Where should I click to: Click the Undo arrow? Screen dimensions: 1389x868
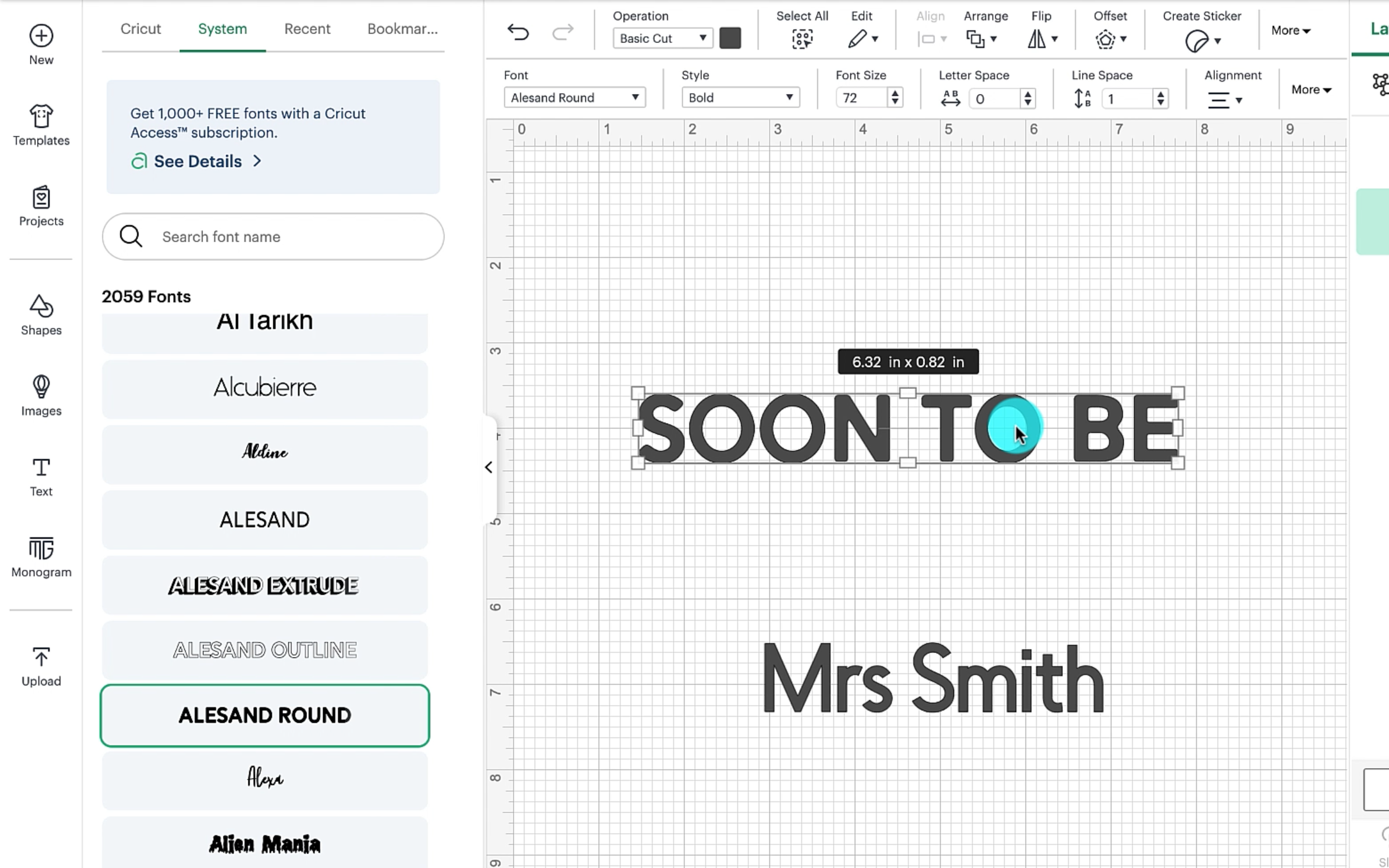518,33
